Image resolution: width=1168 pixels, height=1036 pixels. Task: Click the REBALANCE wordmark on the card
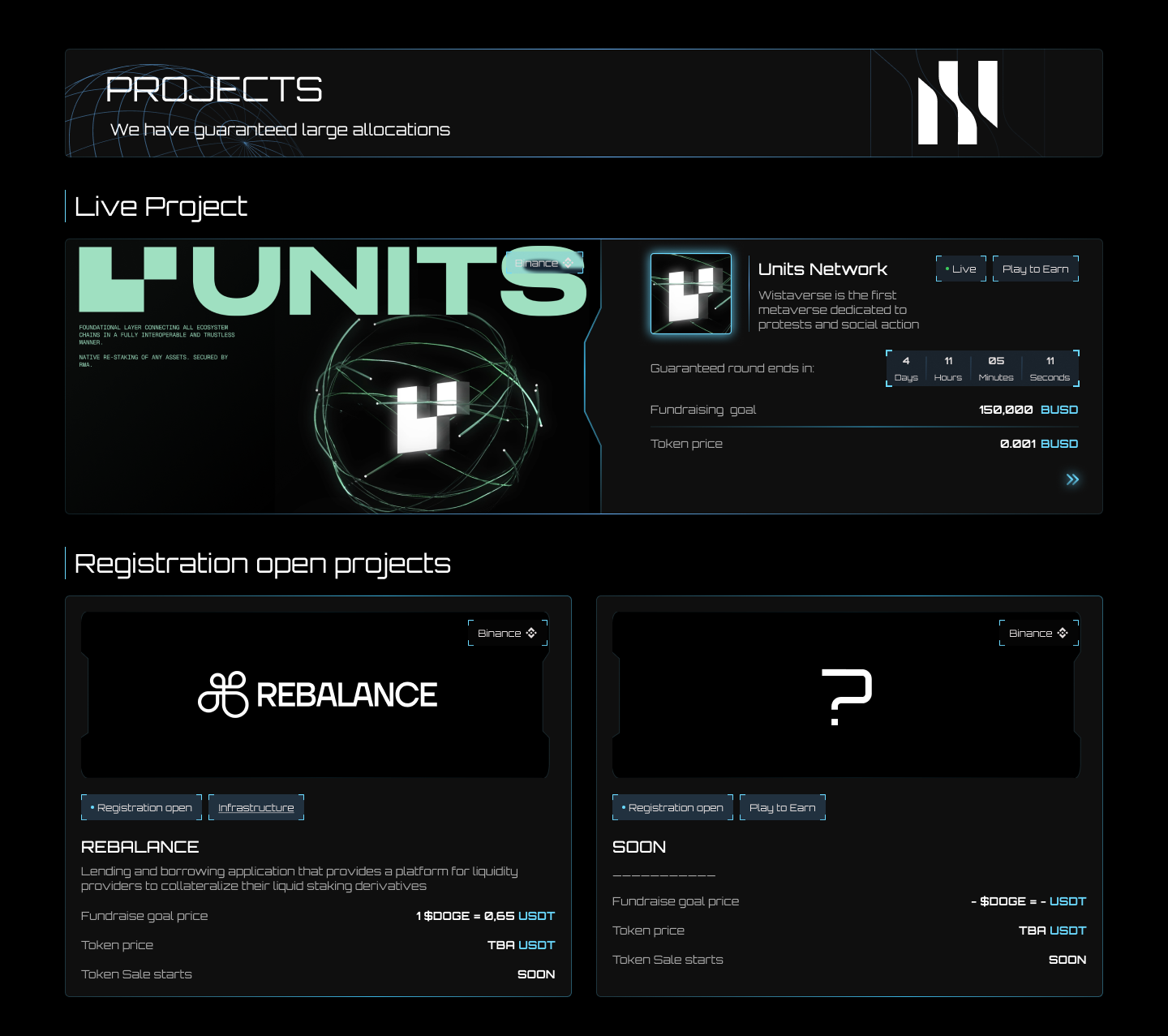click(x=346, y=695)
